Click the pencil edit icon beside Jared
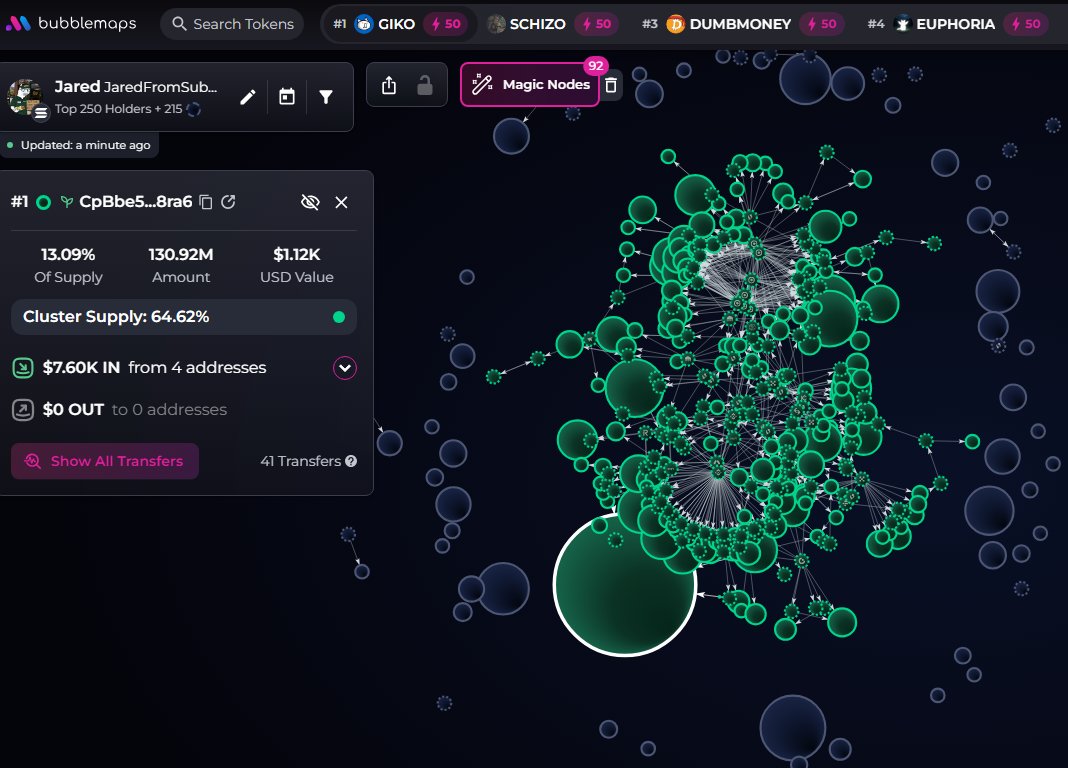Screen dimensions: 1068x768 click(x=248, y=97)
